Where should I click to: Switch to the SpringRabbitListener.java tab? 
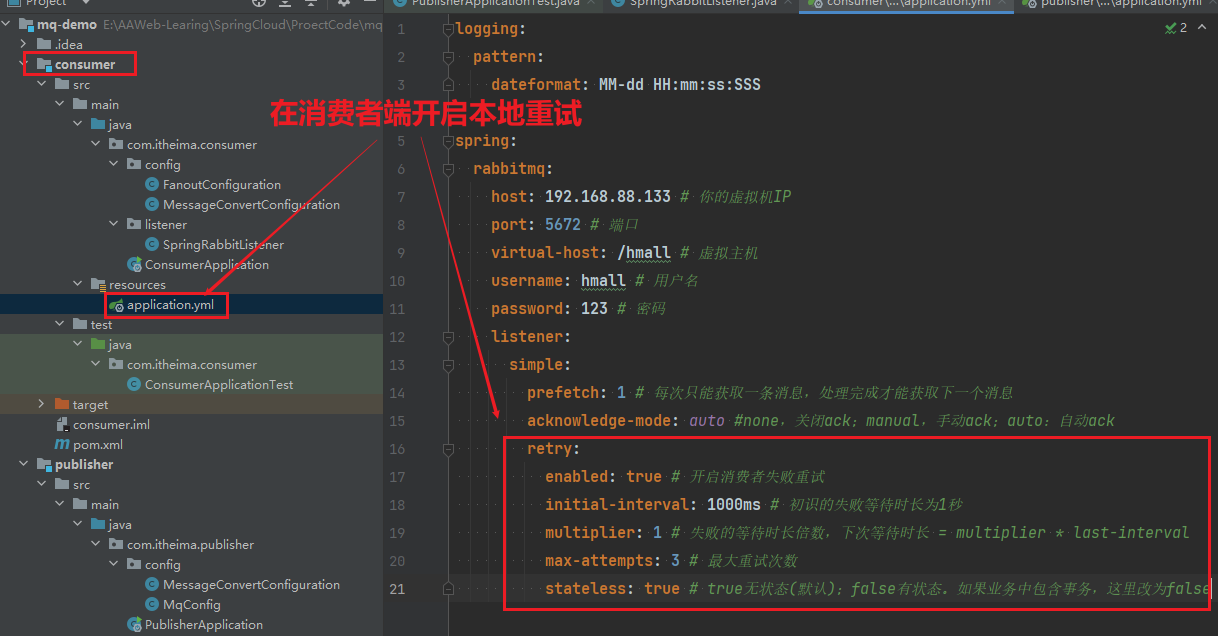[x=702, y=4]
